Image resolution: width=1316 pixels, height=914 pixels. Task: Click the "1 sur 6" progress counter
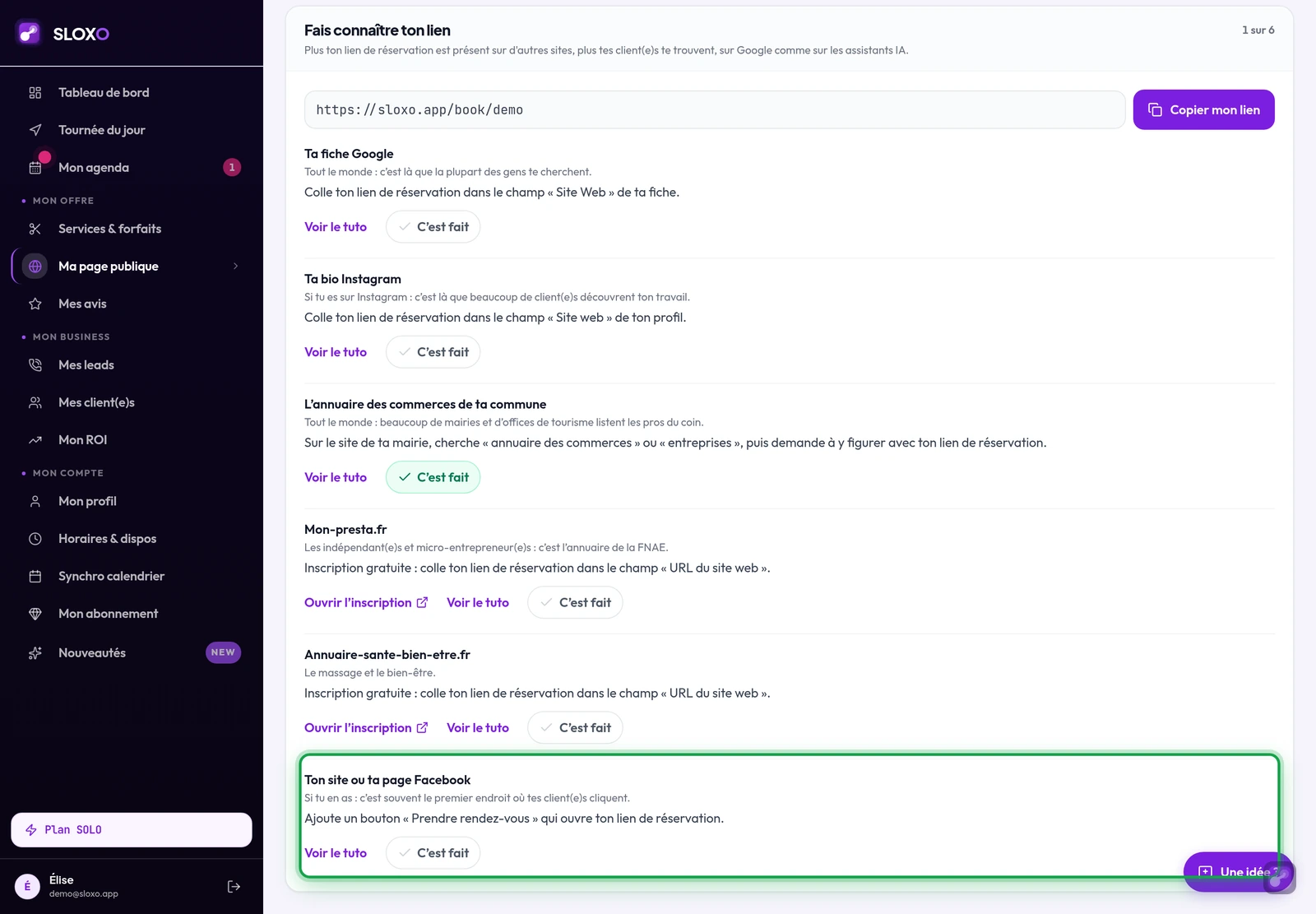pyautogui.click(x=1258, y=30)
